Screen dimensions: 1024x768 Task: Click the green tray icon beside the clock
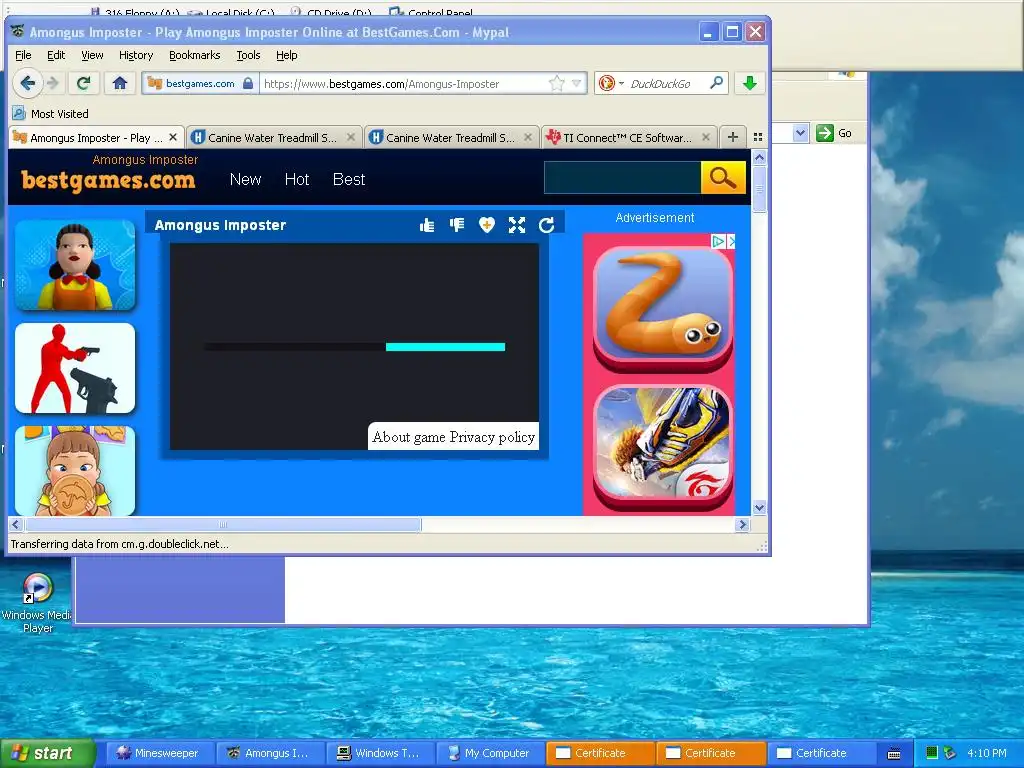(932, 753)
